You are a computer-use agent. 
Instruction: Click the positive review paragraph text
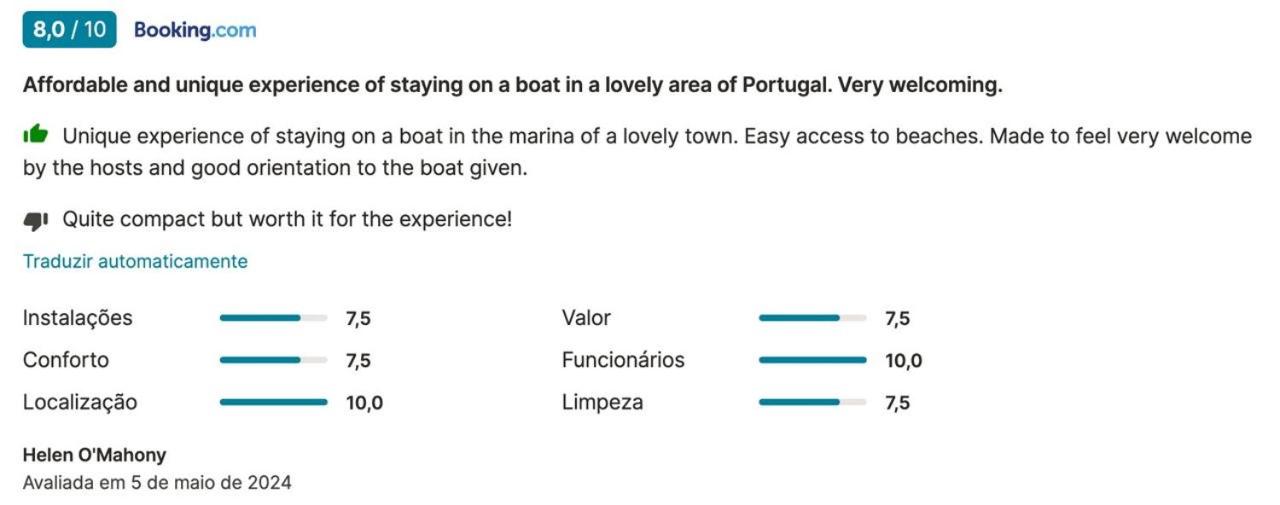637,151
